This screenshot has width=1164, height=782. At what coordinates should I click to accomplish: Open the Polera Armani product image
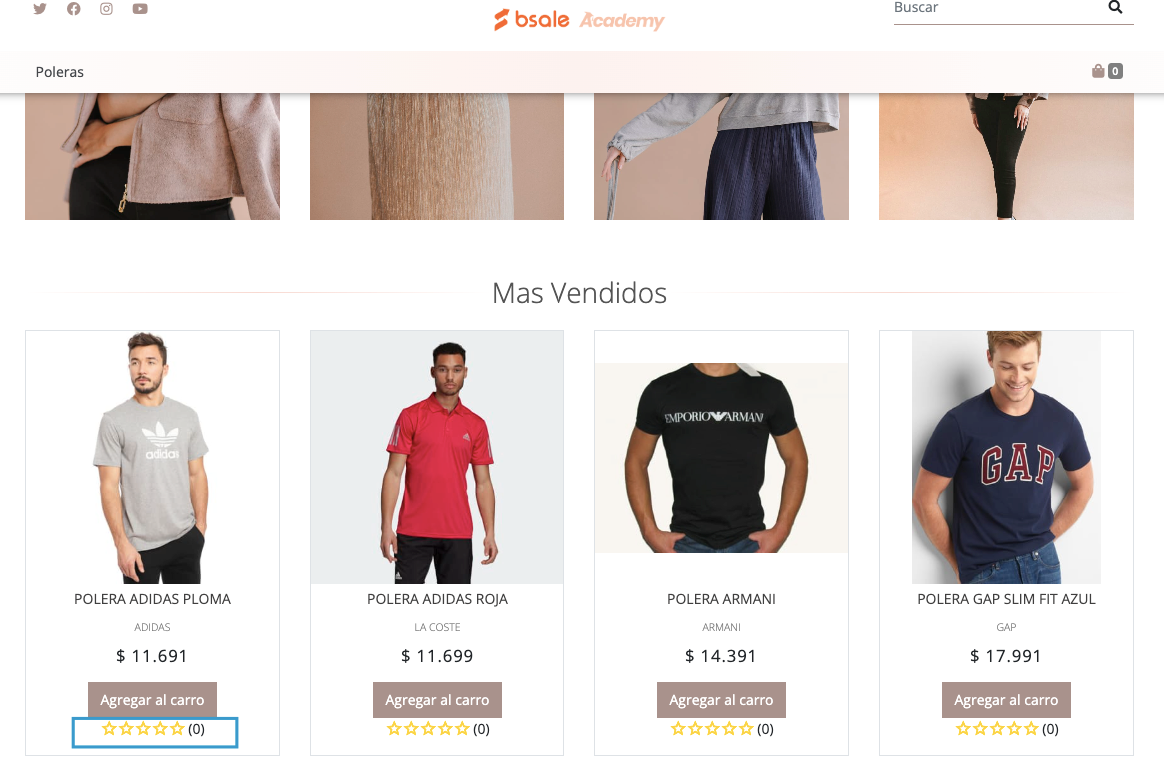(x=721, y=457)
